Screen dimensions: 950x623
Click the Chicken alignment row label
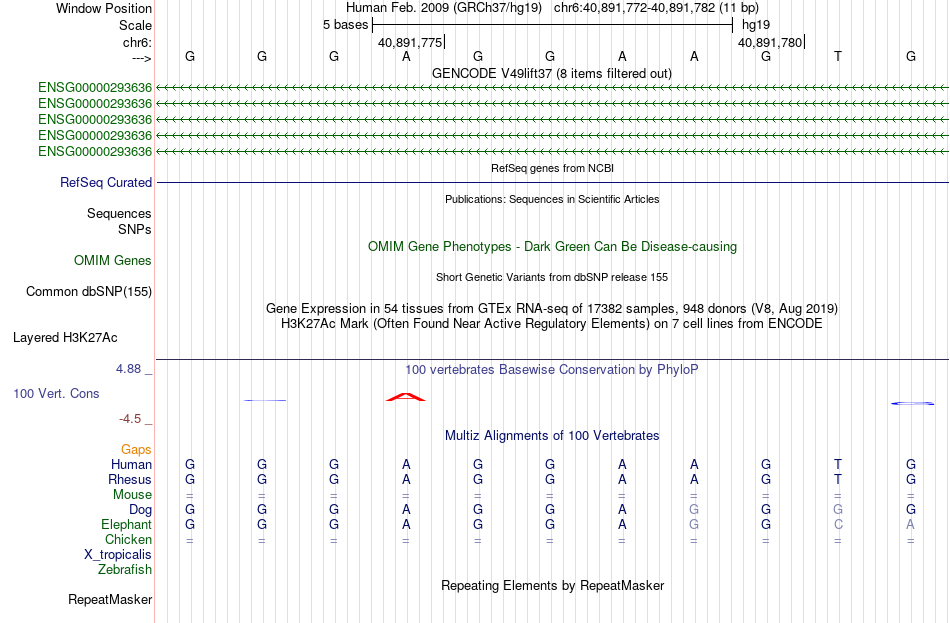[128, 539]
